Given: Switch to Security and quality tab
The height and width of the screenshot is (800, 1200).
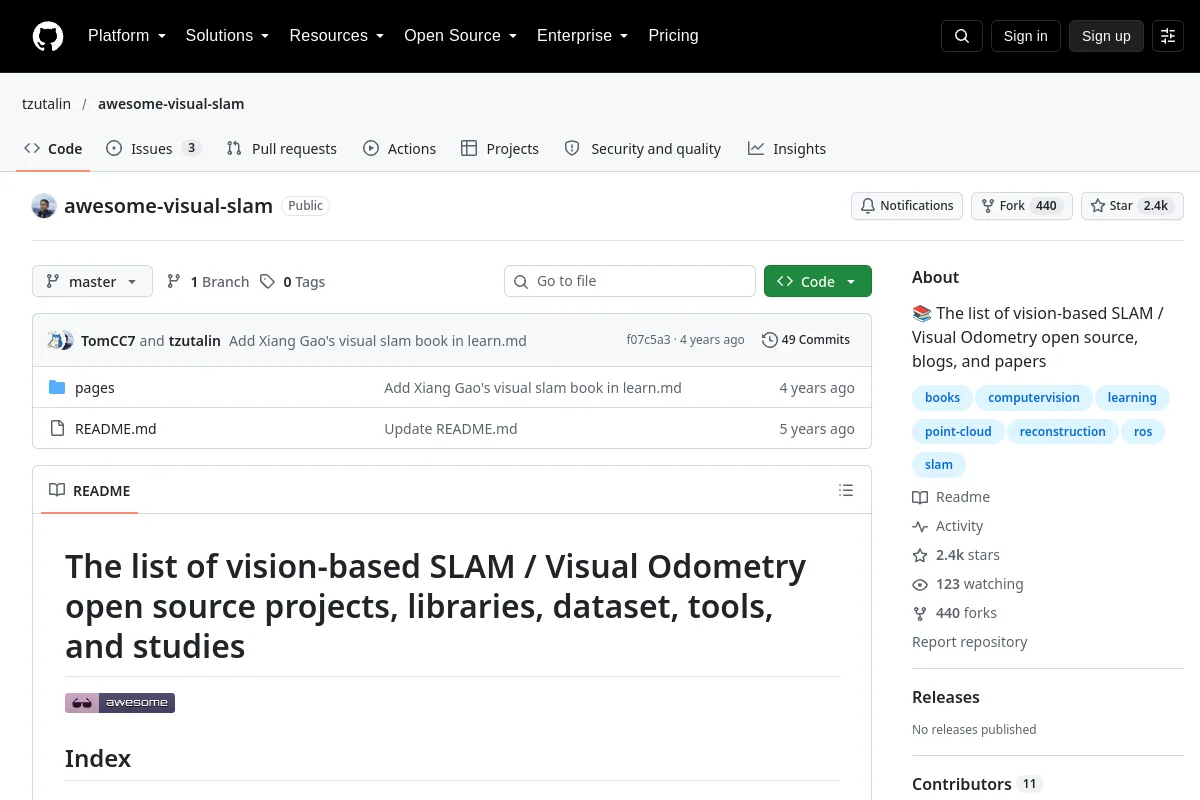Looking at the screenshot, I should coord(643,149).
